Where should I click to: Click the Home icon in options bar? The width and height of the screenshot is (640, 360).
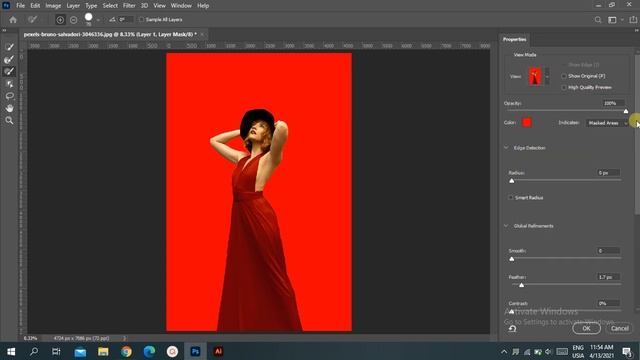pos(13,20)
